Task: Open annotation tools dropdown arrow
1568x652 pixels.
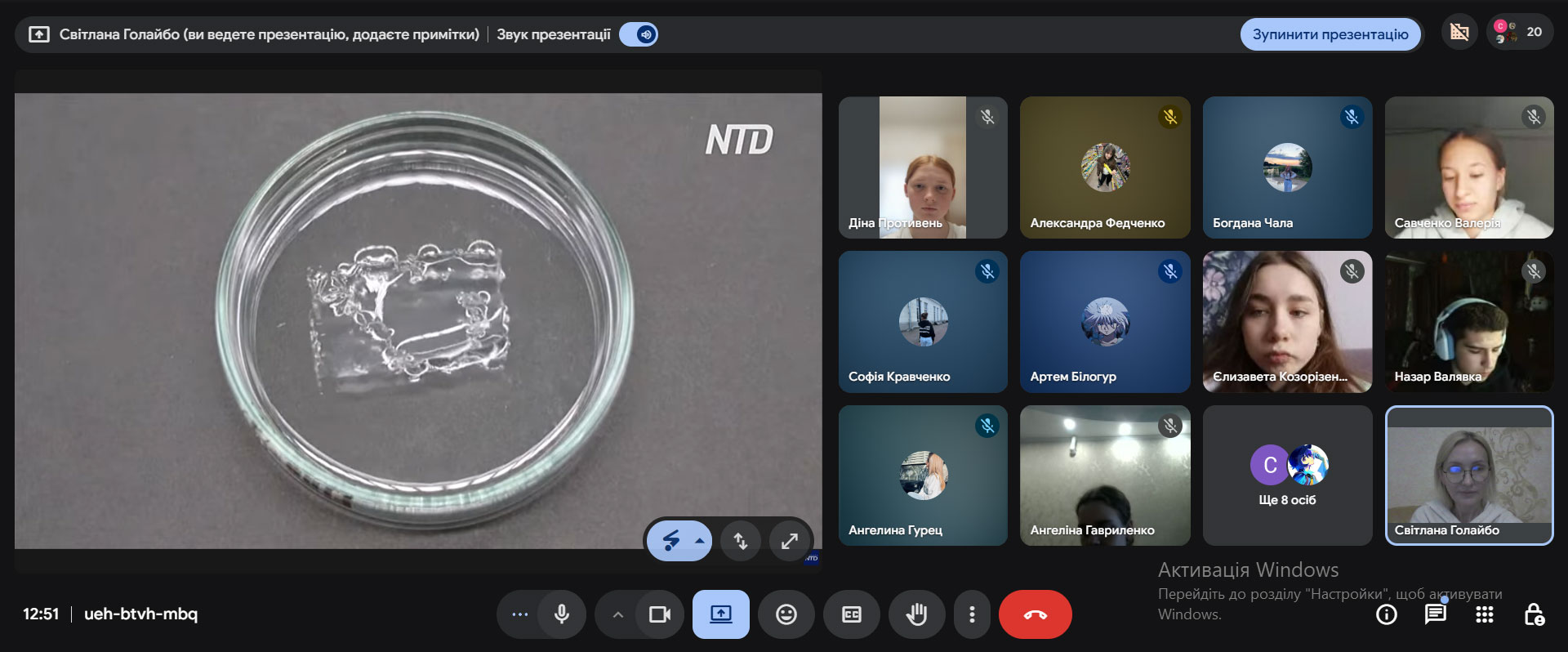Action: pyautogui.click(x=700, y=541)
